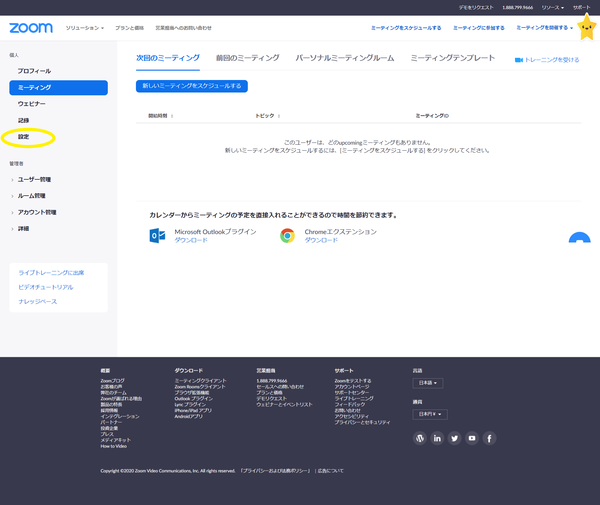This screenshot has height=505, width=600.
Task: Click the トレーニングを受ける link
Action: click(x=551, y=60)
